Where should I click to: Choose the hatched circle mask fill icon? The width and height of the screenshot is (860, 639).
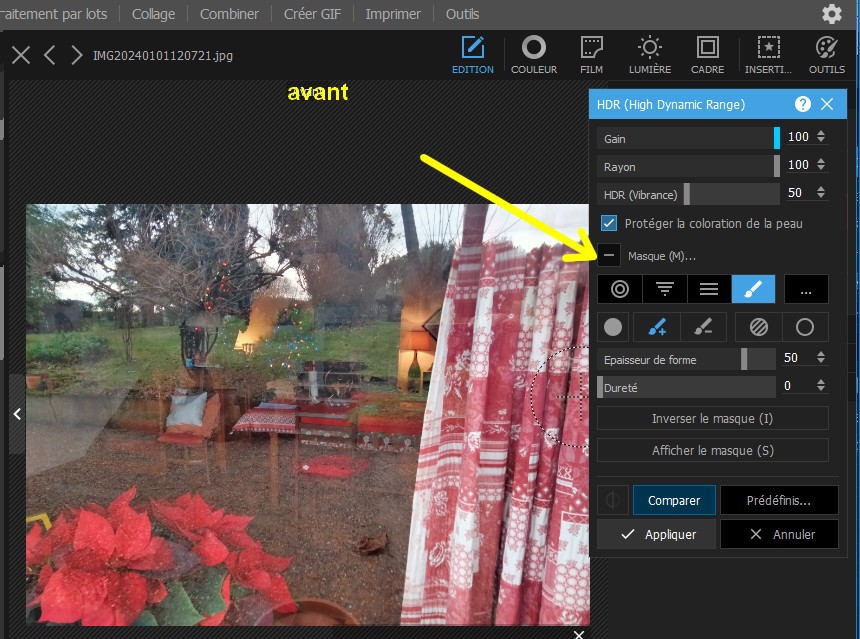tap(759, 327)
